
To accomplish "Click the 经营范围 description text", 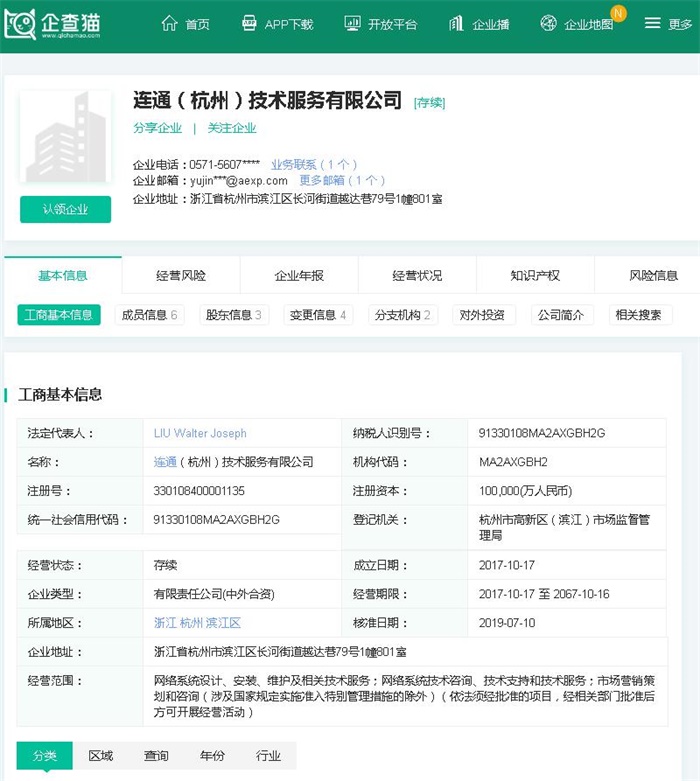I will coord(404,696).
